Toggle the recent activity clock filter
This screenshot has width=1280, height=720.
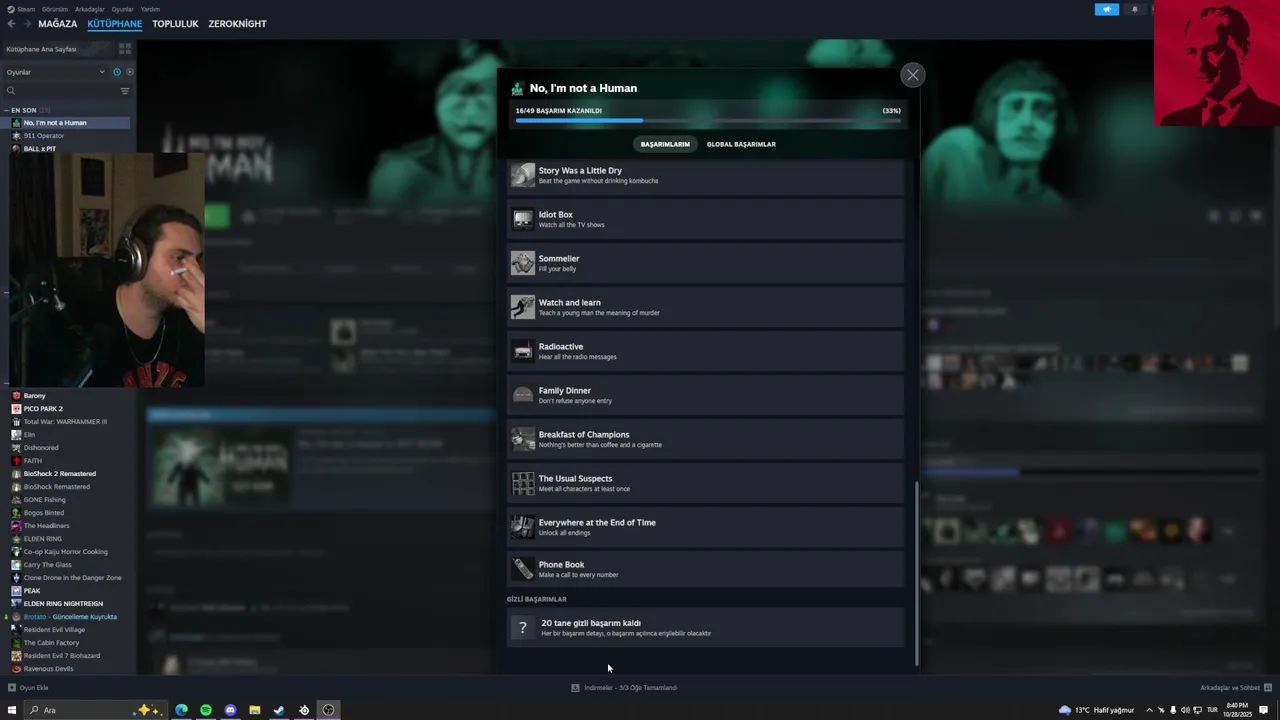[117, 72]
